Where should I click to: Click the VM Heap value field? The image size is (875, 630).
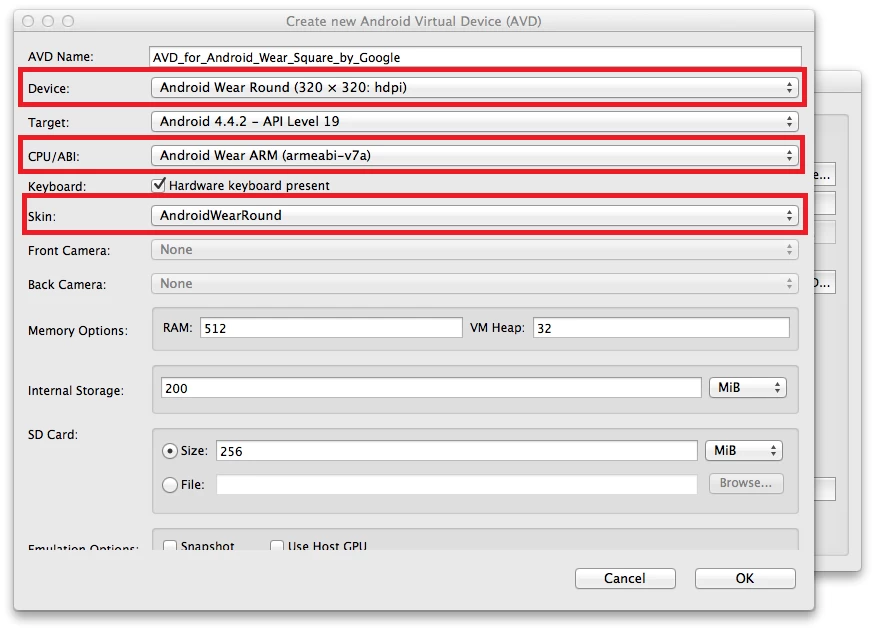pyautogui.click(x=661, y=328)
